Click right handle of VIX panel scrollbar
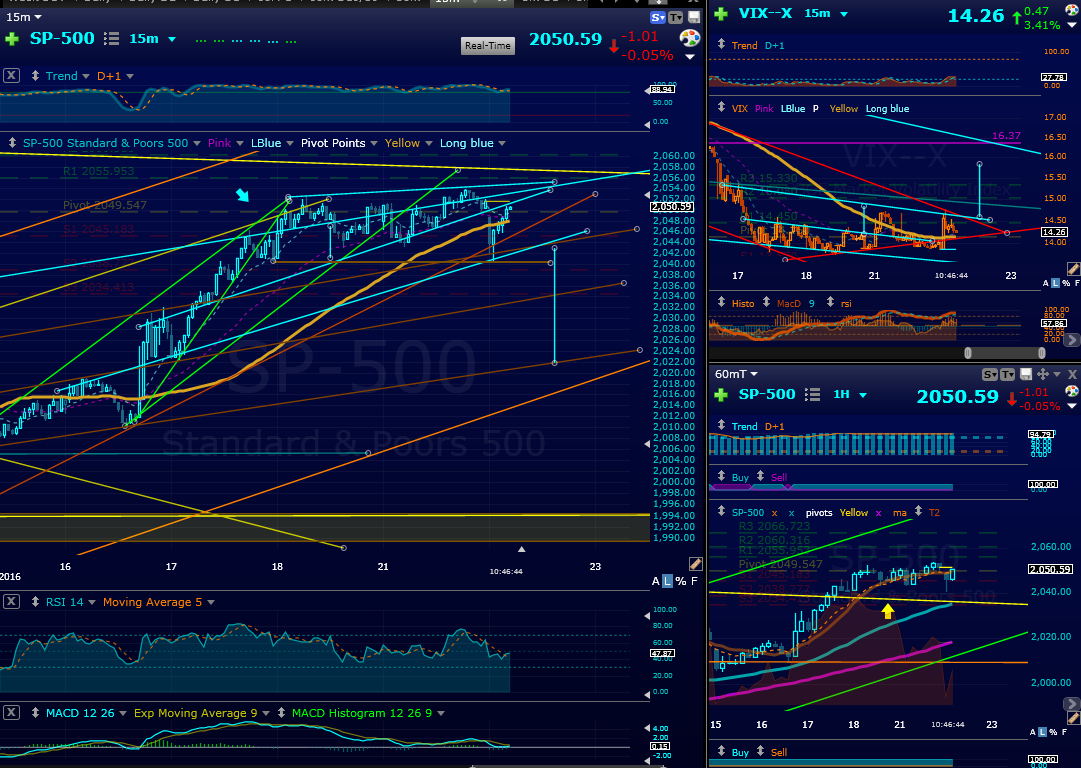1081x768 pixels. click(1041, 353)
